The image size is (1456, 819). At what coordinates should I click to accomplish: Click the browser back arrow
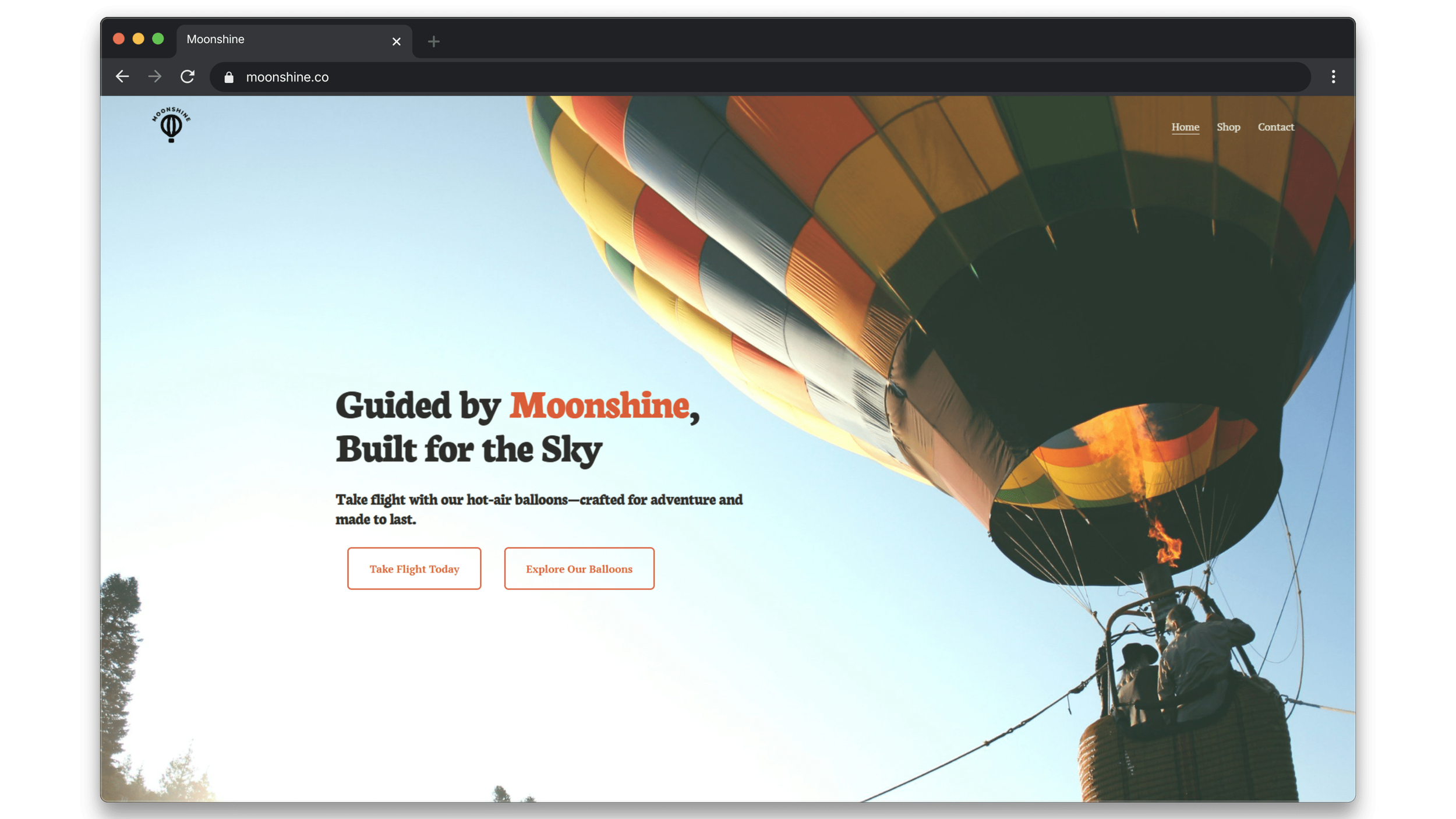[x=122, y=76]
